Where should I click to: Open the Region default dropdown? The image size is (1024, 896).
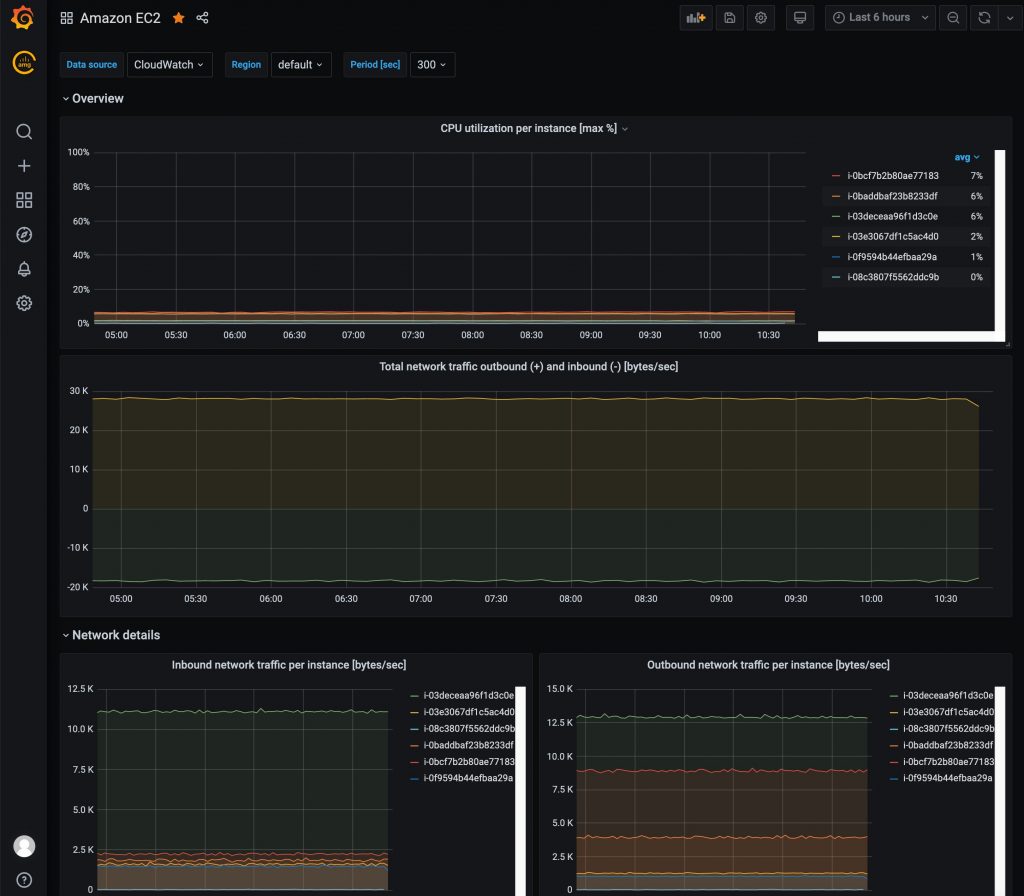(300, 65)
